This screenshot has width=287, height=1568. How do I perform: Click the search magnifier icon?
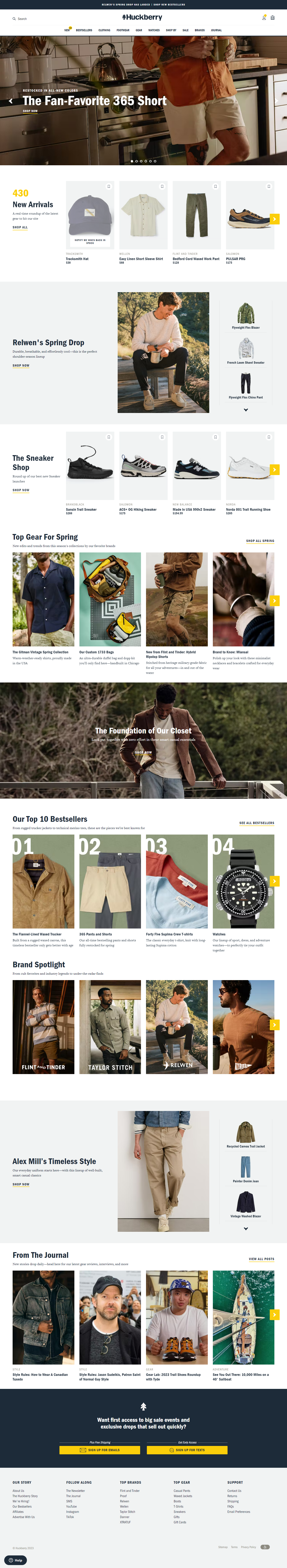14,19
